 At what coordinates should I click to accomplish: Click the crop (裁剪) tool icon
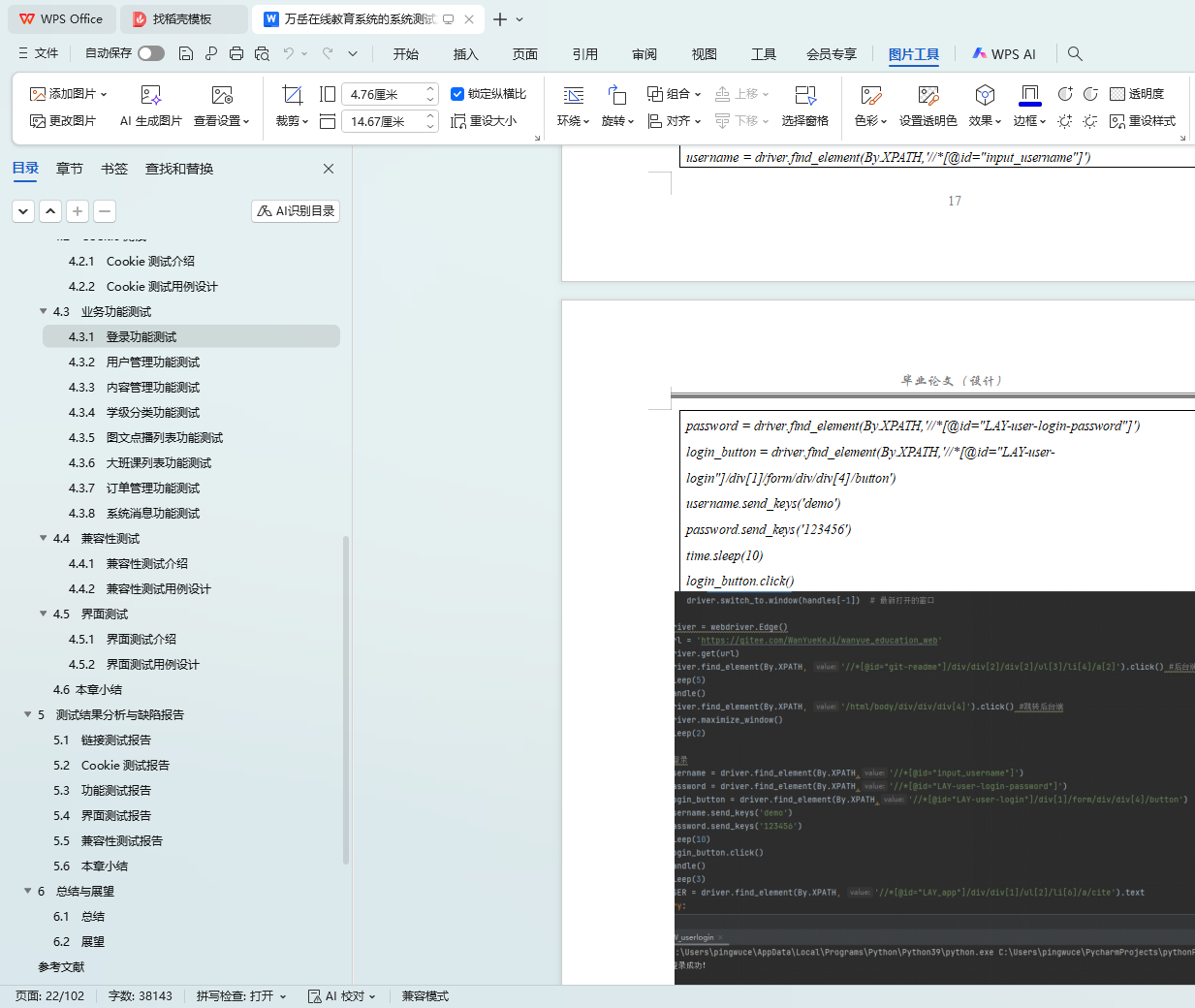click(x=292, y=95)
